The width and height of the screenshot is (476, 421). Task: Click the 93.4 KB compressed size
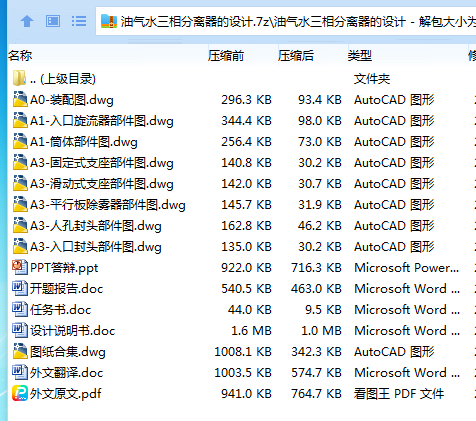(x=320, y=100)
